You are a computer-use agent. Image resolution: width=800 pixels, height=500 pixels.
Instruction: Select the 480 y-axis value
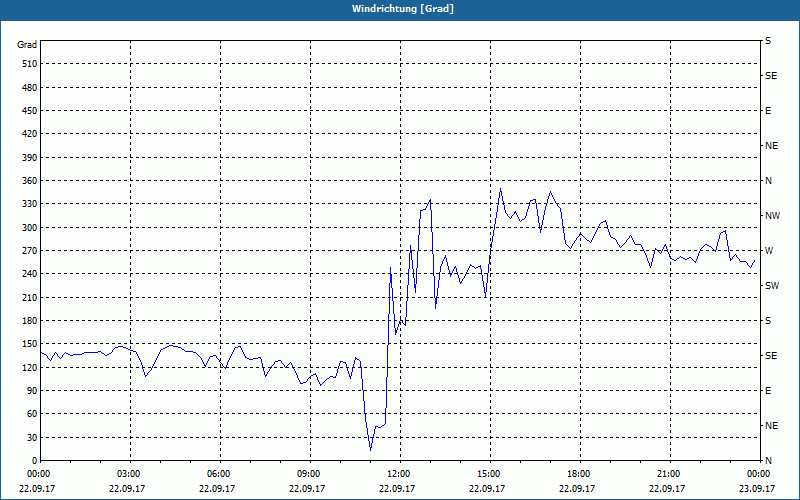pyautogui.click(x=30, y=87)
